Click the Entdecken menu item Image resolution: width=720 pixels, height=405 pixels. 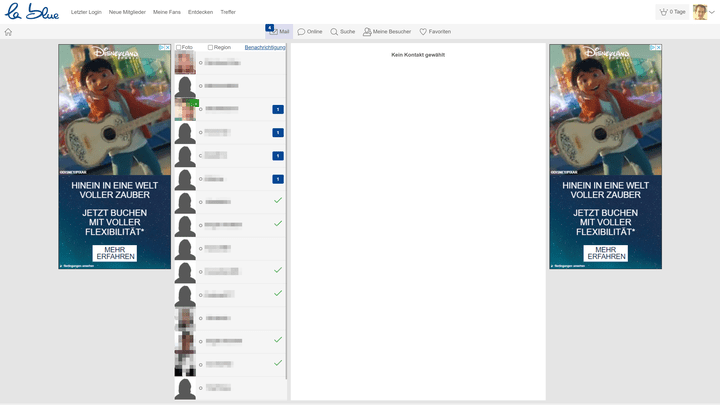[200, 12]
